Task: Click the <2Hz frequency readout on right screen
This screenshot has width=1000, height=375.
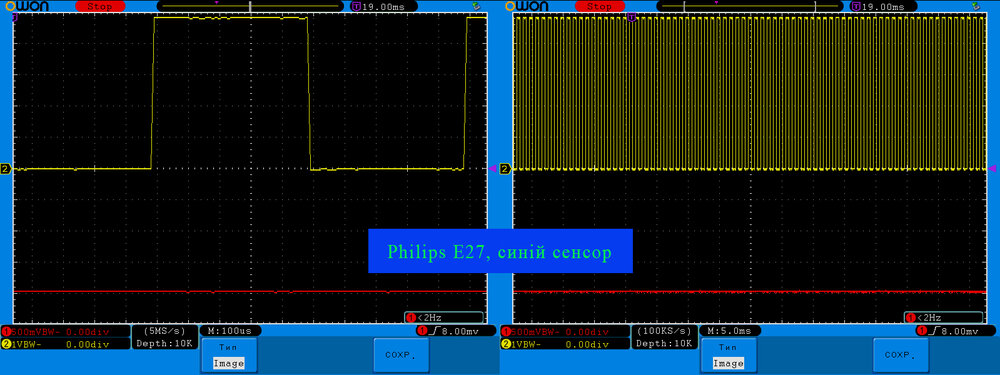Action: pos(943,317)
